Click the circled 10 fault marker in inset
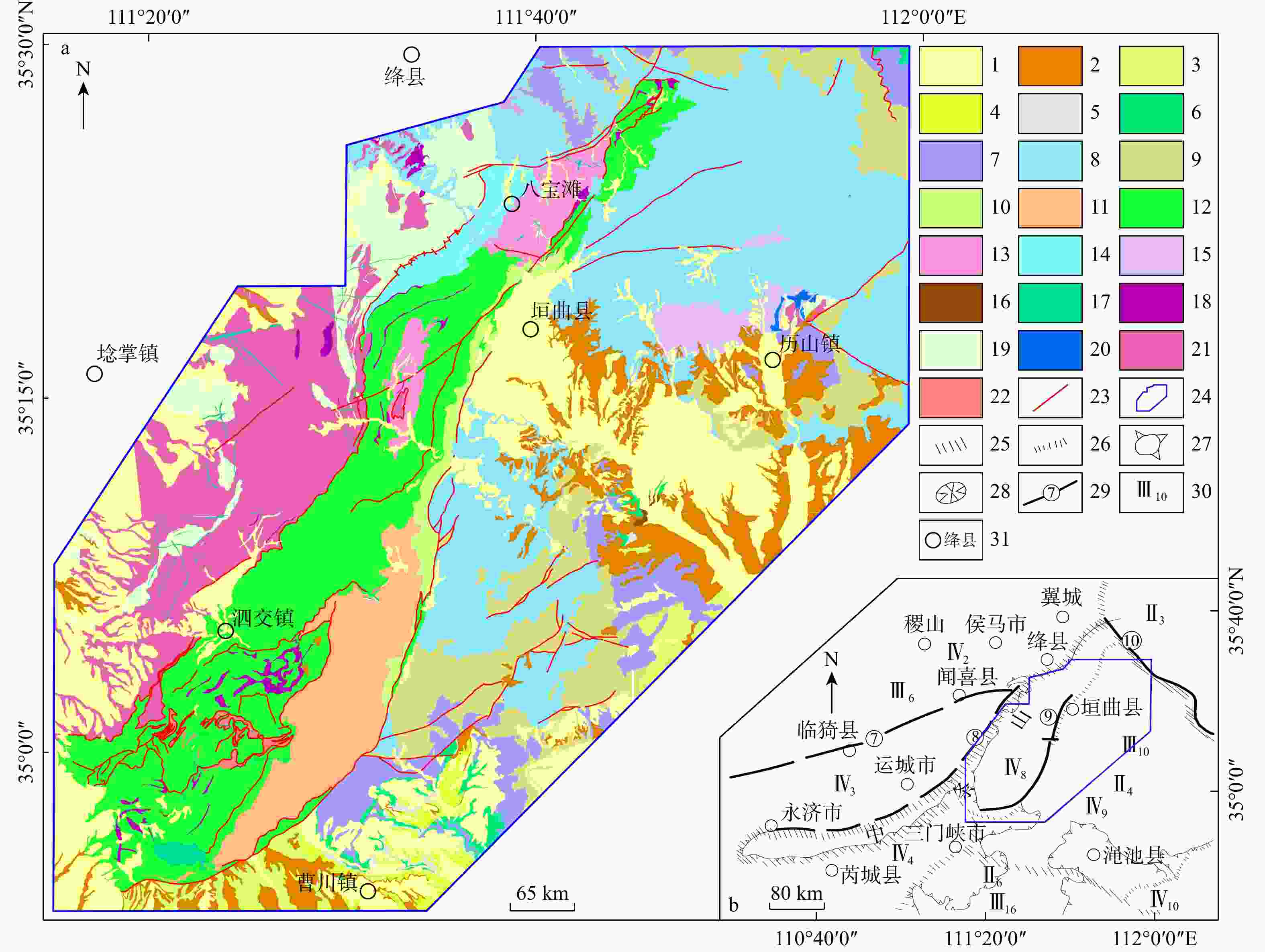1265x952 pixels. [1131, 641]
